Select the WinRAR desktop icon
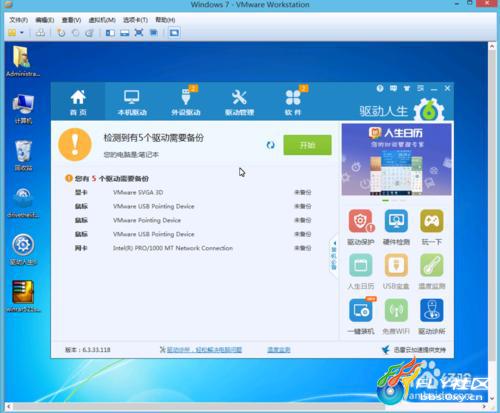Screen dimensions: 500x413 pyautogui.click(x=23, y=297)
